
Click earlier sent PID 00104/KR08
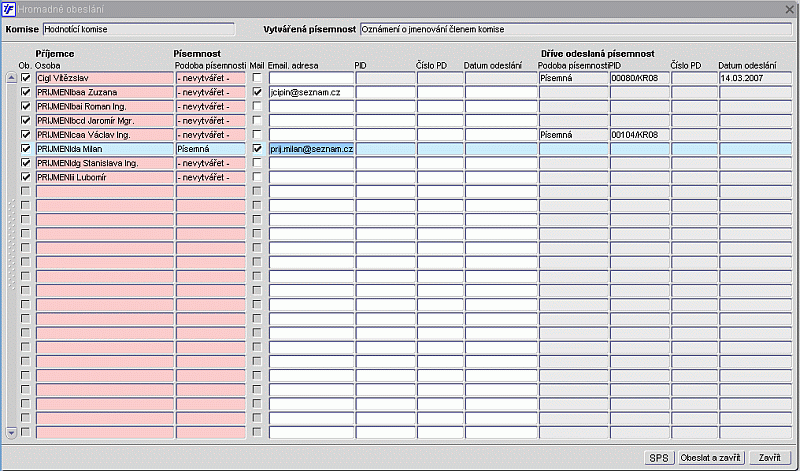(640, 135)
